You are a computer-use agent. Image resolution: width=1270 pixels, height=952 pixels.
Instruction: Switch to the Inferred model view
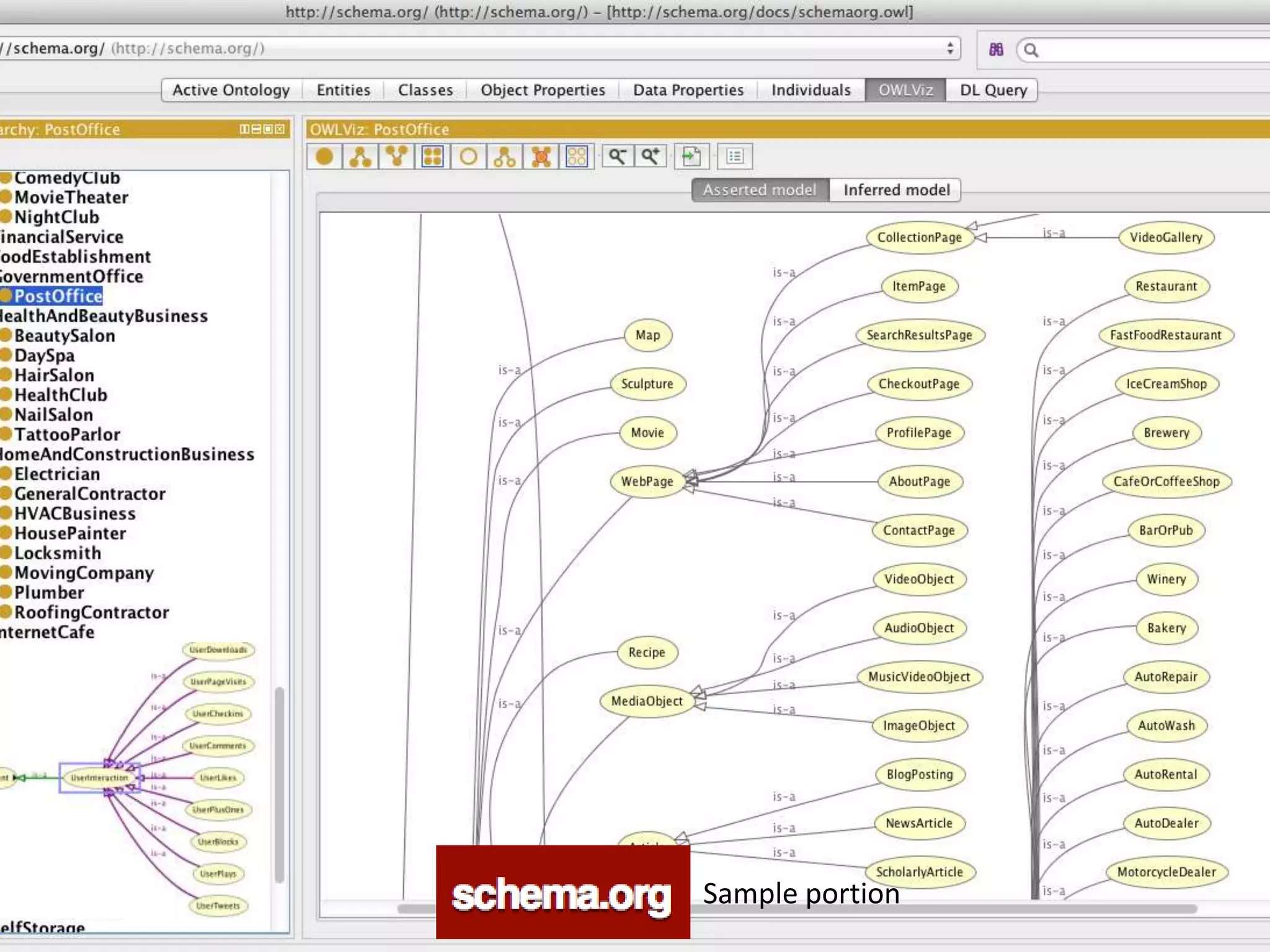pyautogui.click(x=896, y=190)
